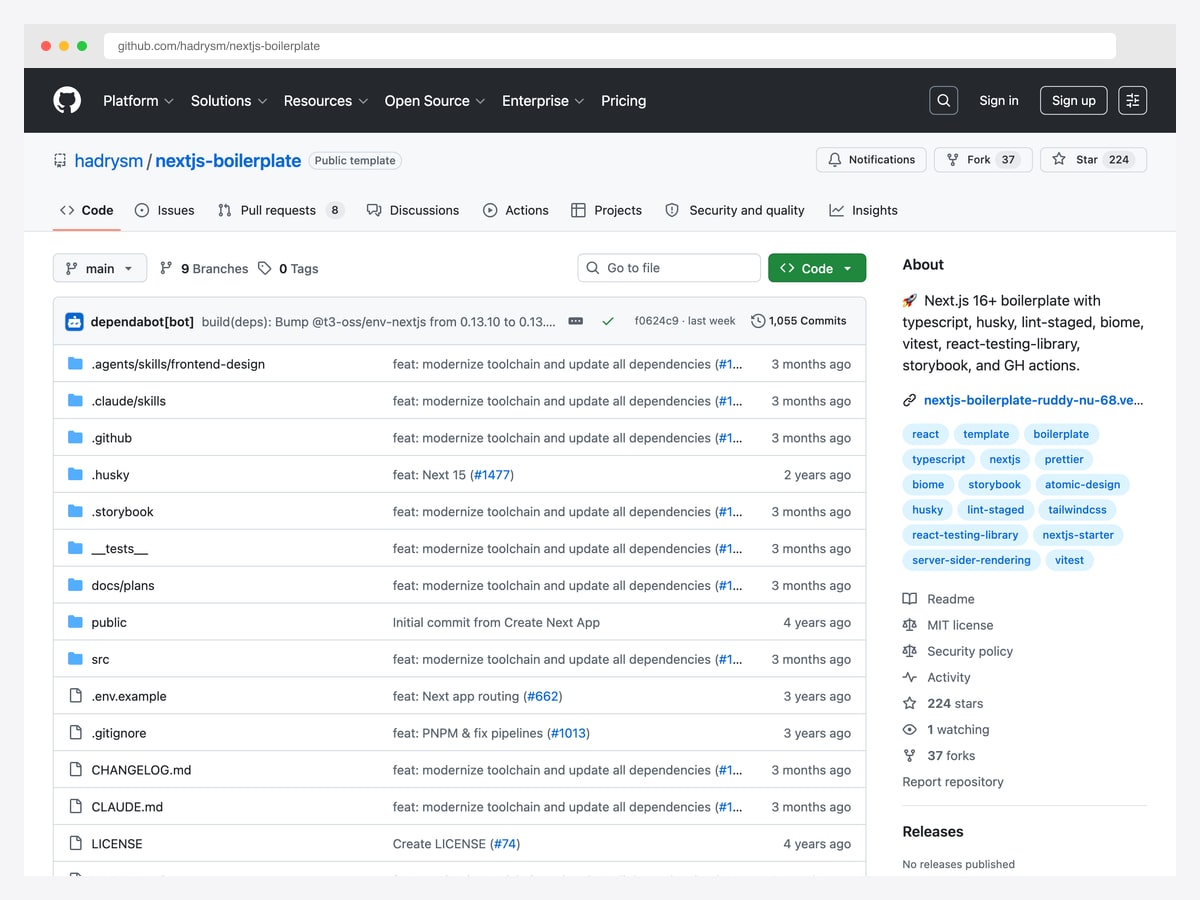Open pull request #1477 link
The width and height of the screenshot is (1200, 900).
pos(491,475)
